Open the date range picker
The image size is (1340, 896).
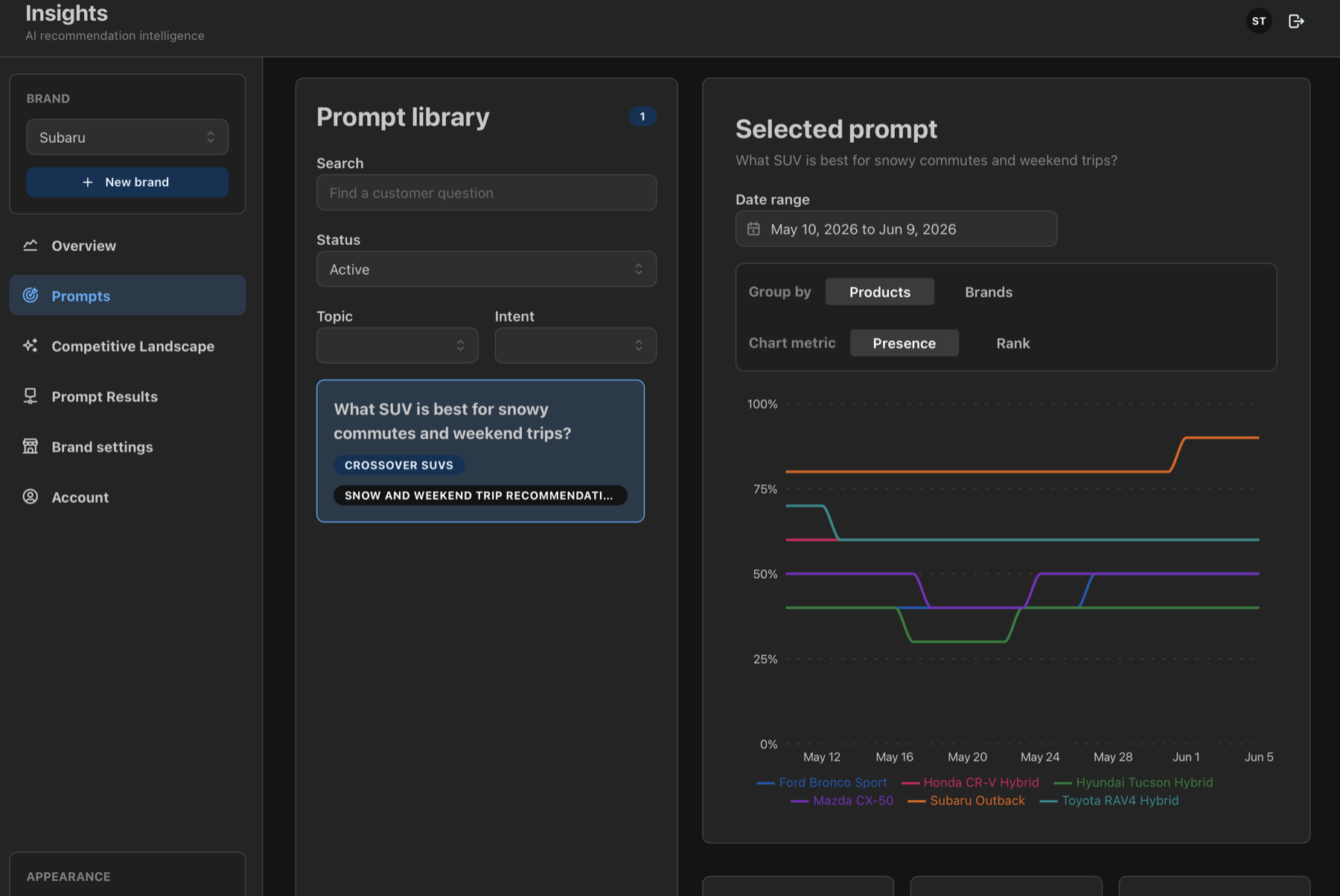click(x=896, y=228)
